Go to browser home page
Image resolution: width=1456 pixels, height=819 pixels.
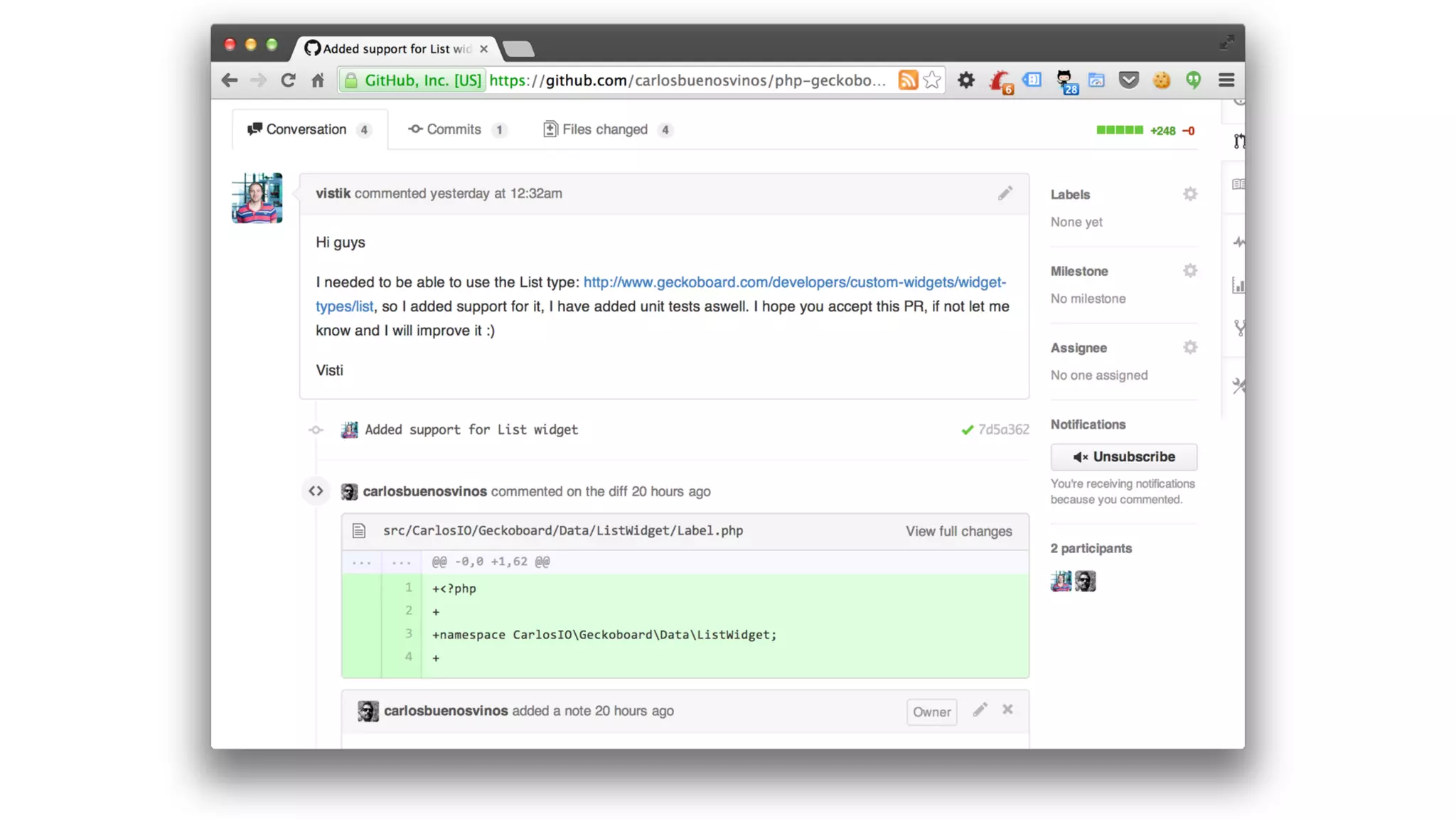pos(318,80)
